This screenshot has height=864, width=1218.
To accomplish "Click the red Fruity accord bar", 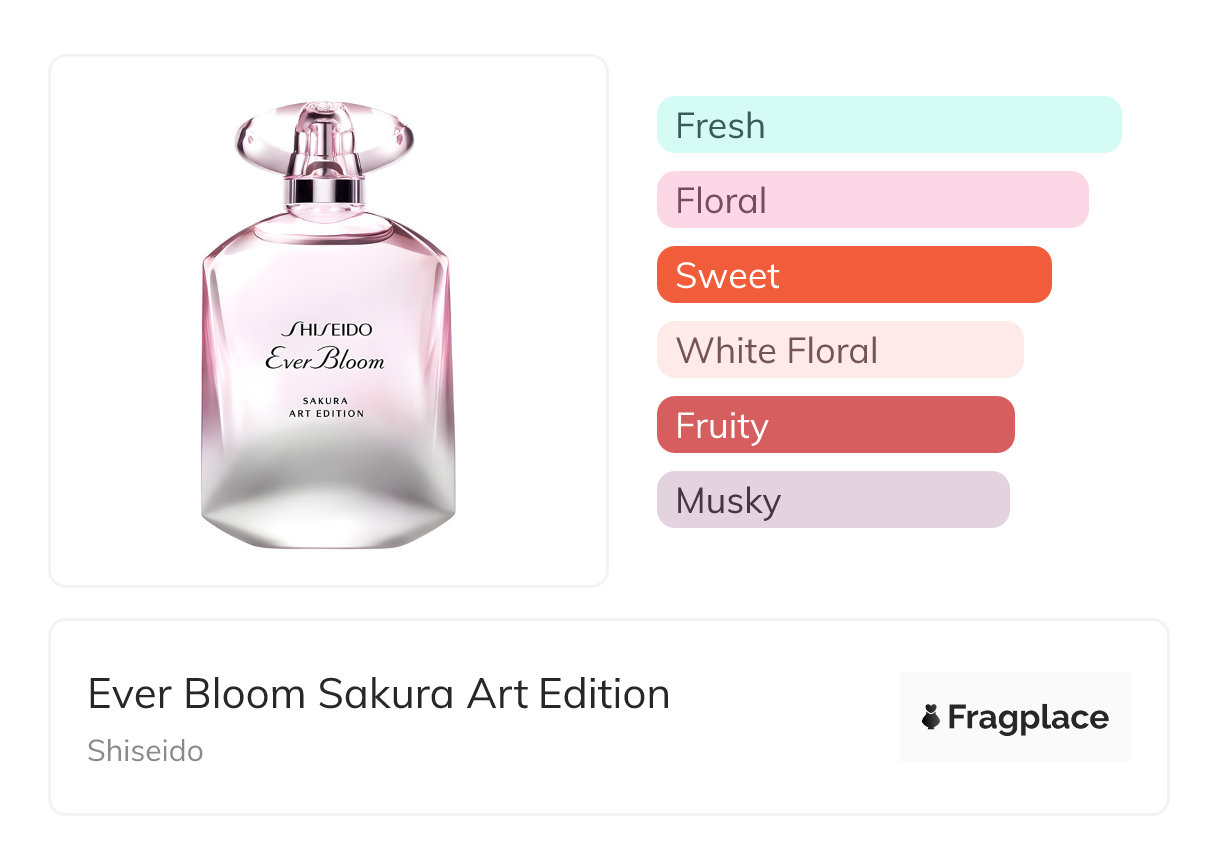I will [835, 425].
